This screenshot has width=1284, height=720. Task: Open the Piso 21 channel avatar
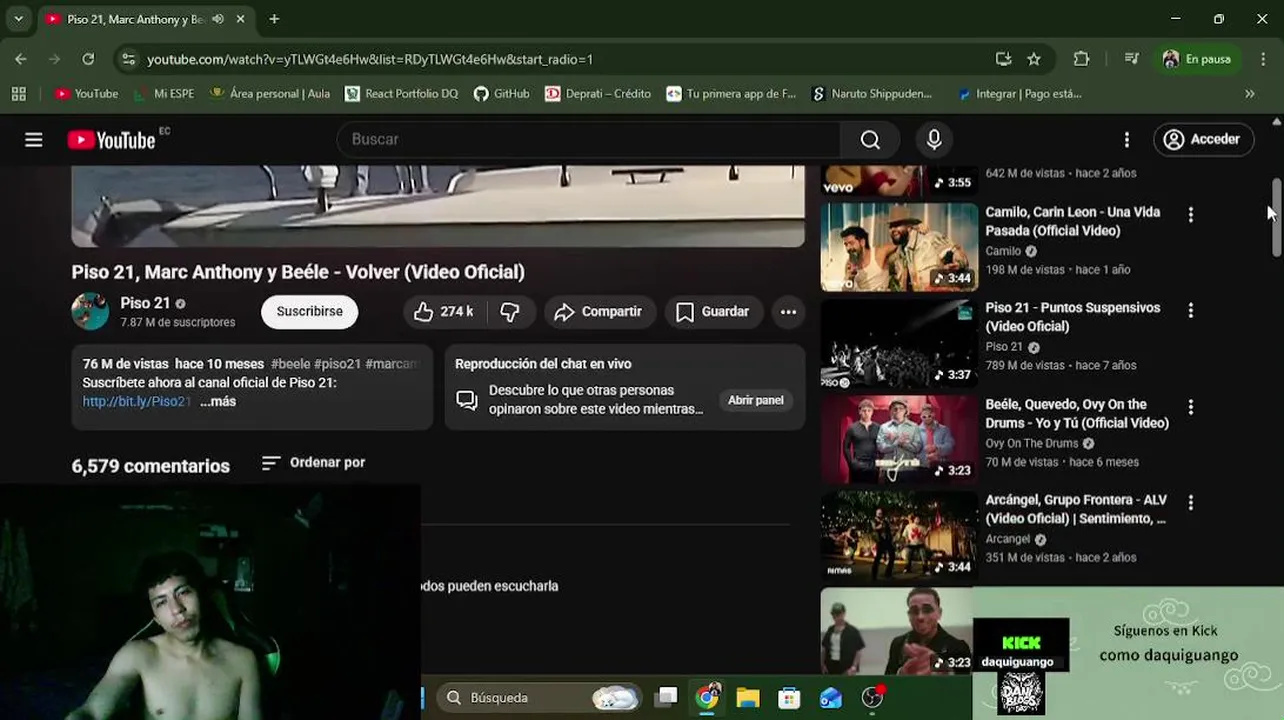[90, 312]
